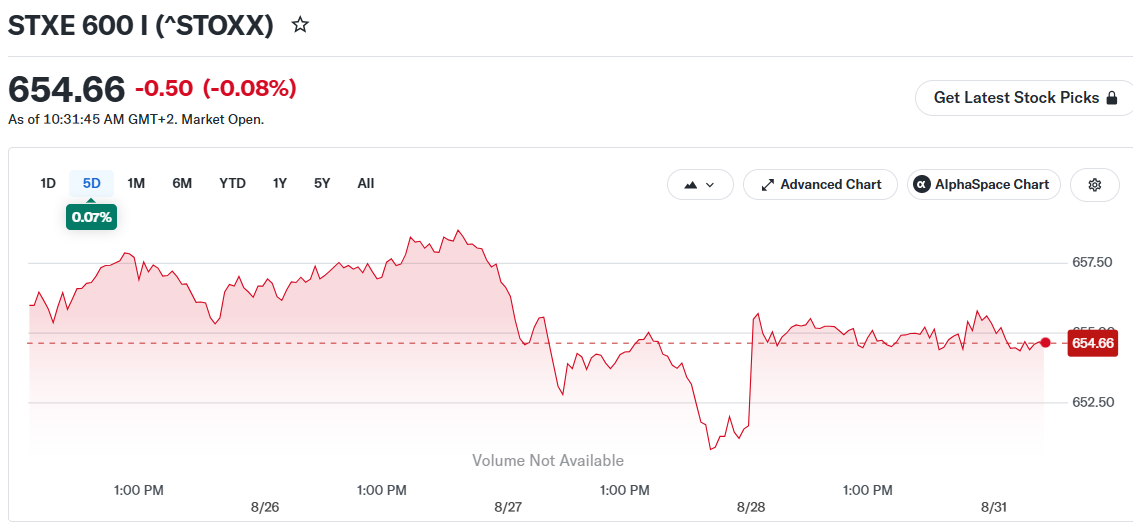This screenshot has height=522, width=1133.
Task: Open the Advanced Chart
Action: coord(820,184)
